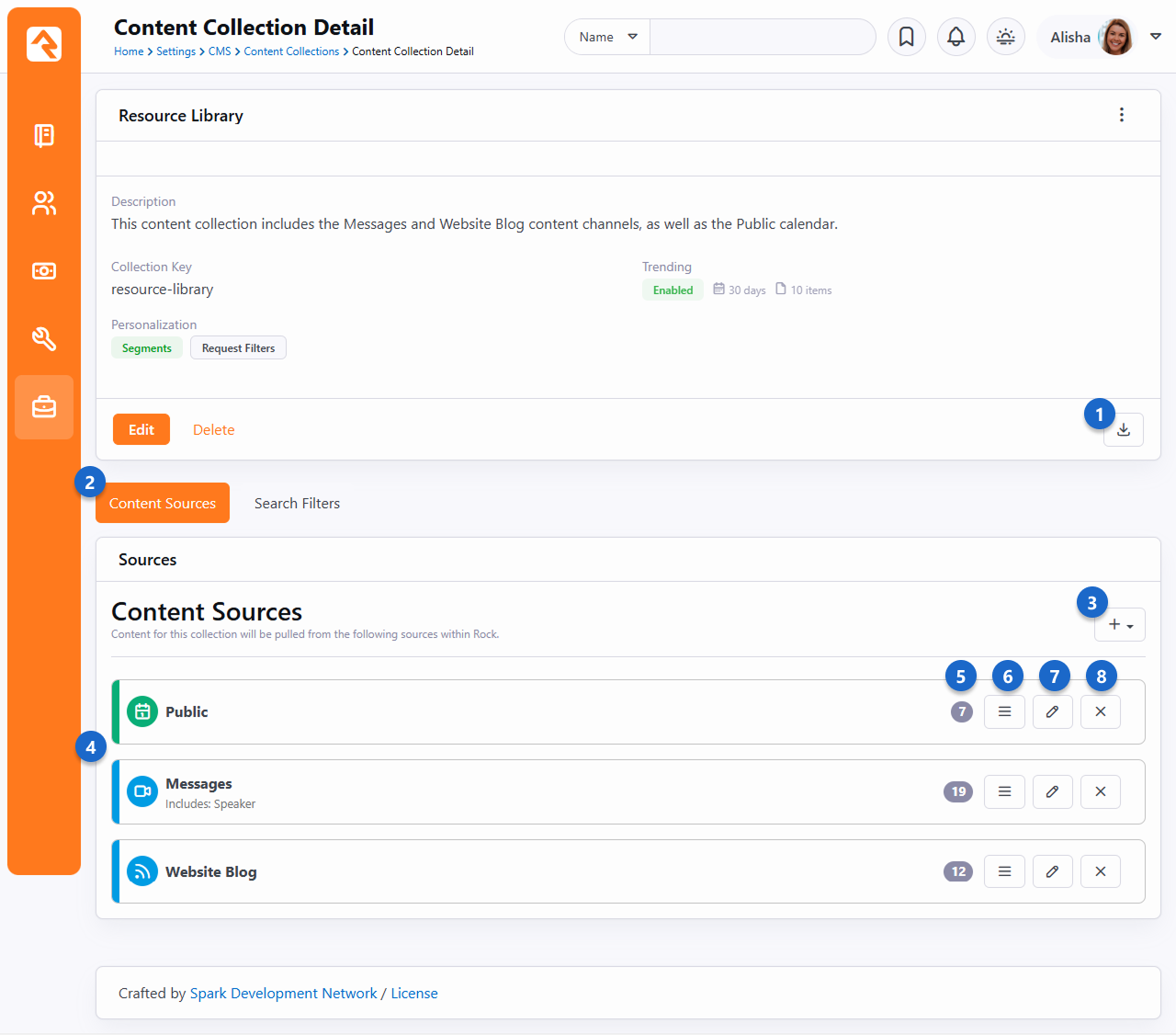1176x1035 pixels.
Task: Click the Resource Library panel title
Action: coord(181,115)
